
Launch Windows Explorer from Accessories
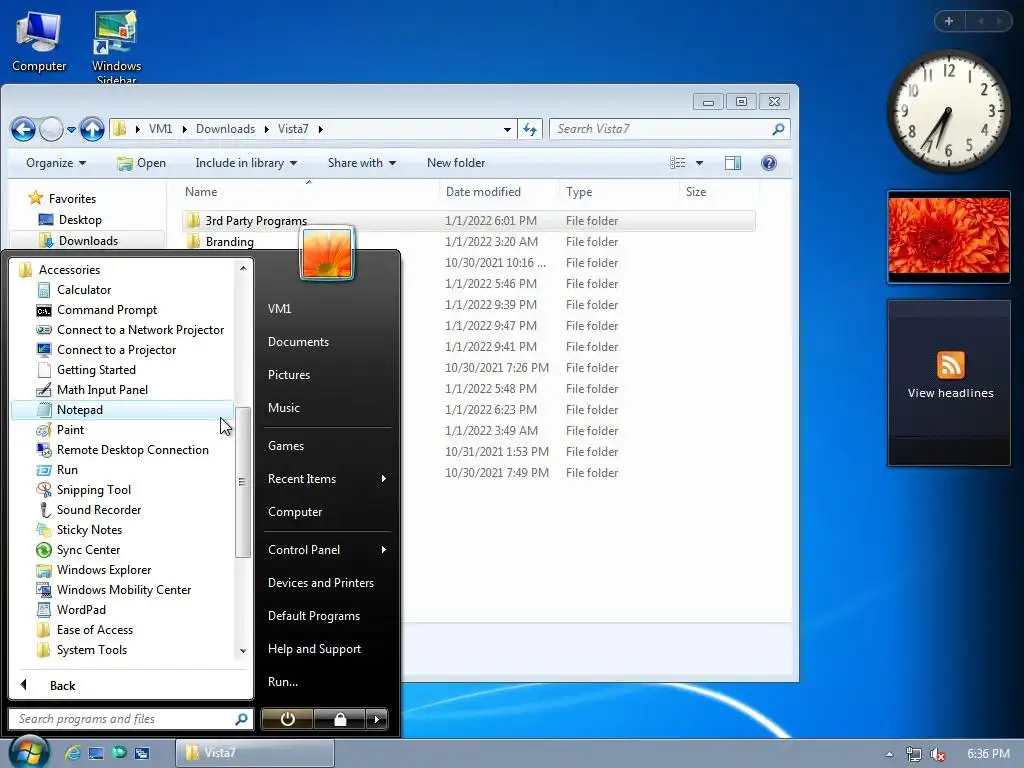103,569
